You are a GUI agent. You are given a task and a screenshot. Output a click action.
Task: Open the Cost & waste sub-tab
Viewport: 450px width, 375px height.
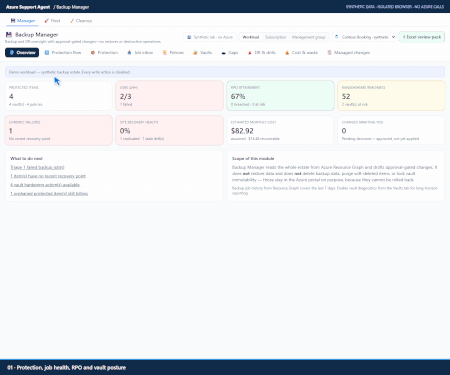click(x=301, y=53)
